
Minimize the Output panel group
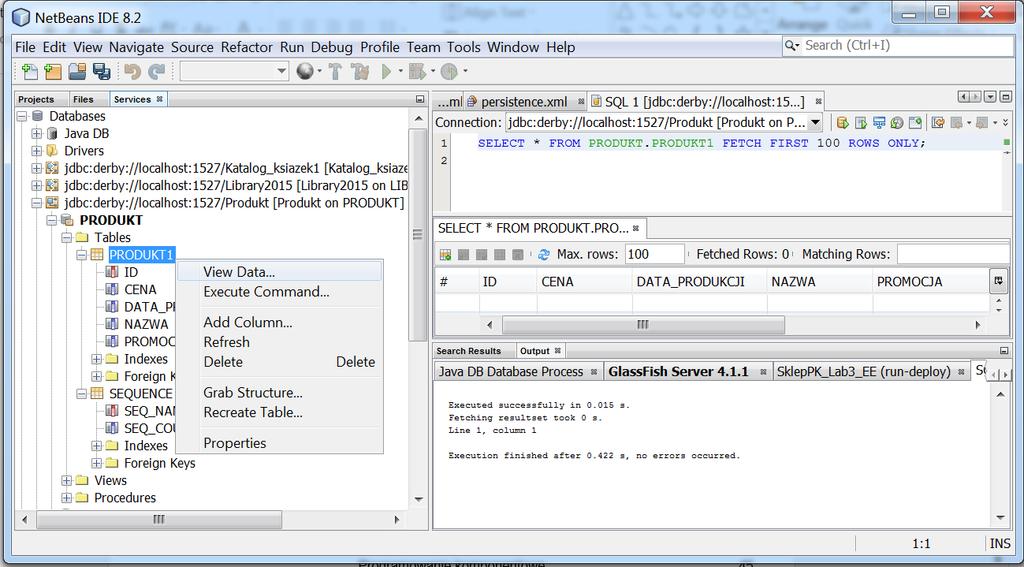coord(1004,351)
